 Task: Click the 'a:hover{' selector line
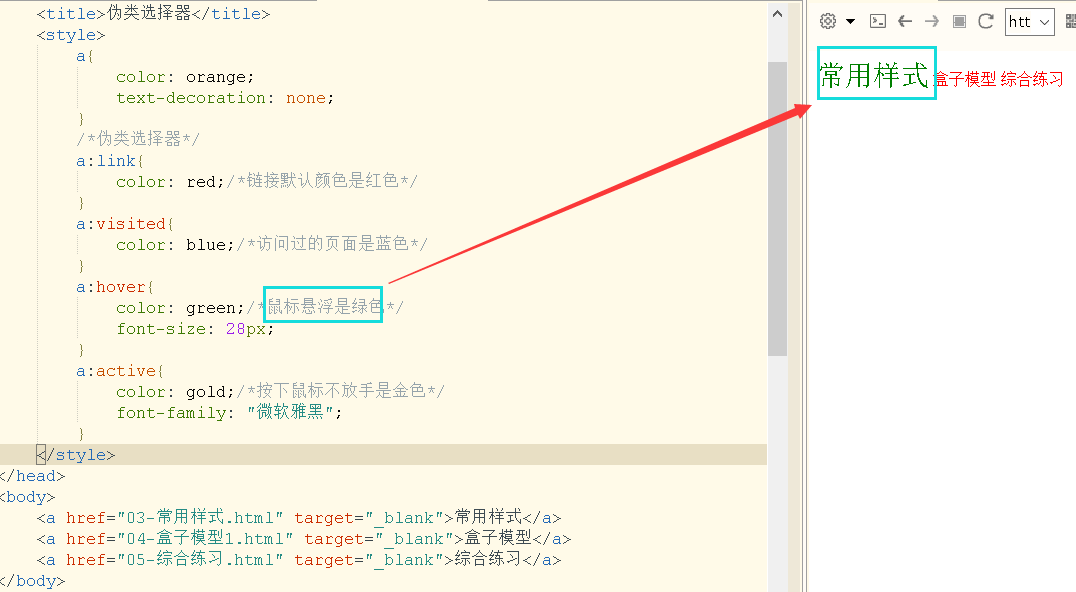coord(115,287)
